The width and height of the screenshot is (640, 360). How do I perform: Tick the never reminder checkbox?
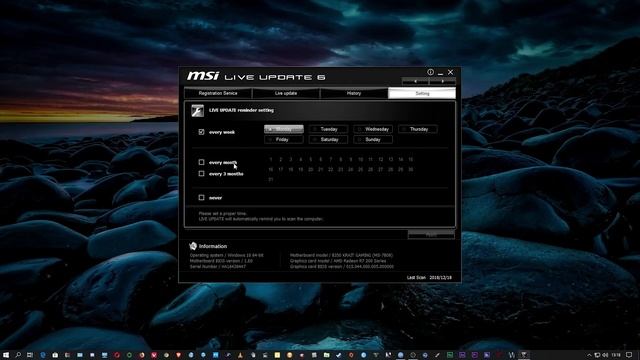click(201, 198)
